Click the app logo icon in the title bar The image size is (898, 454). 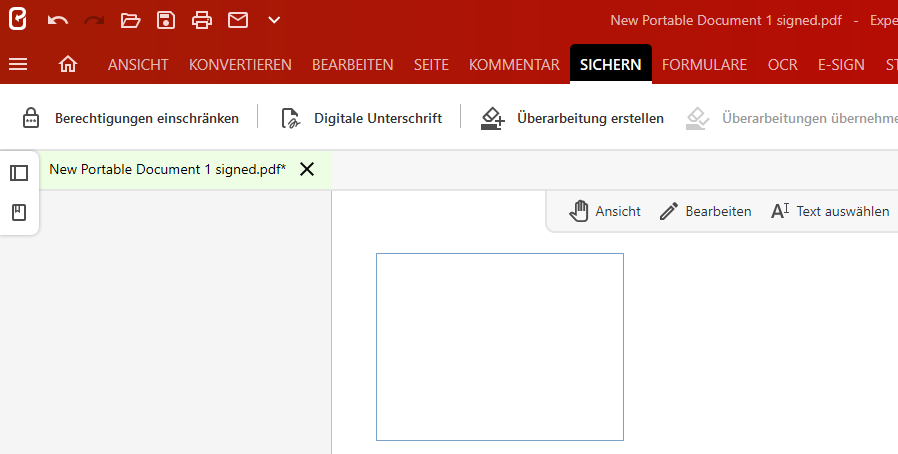pos(18,19)
